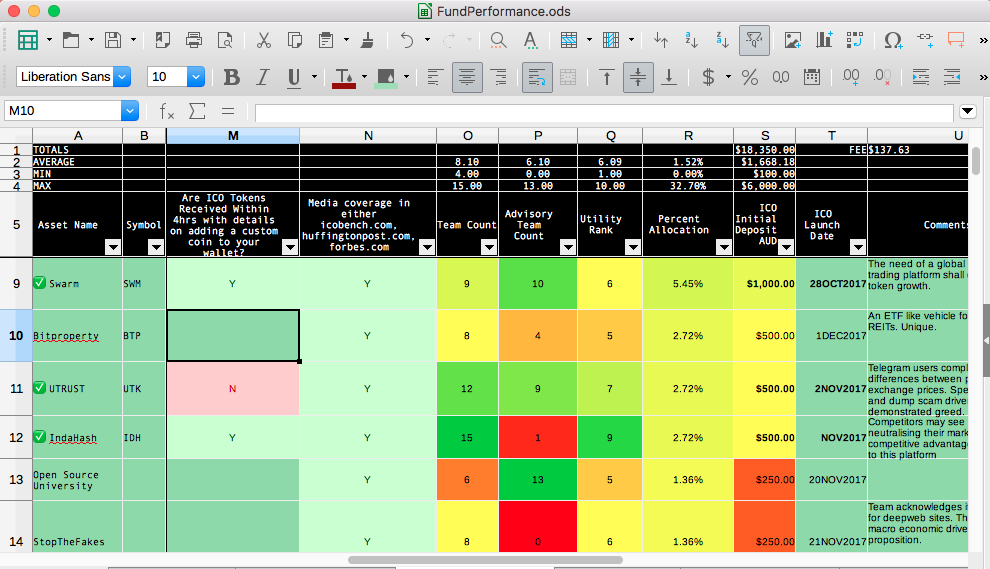990x569 pixels.
Task: Save the document with the Save icon
Action: [113, 40]
